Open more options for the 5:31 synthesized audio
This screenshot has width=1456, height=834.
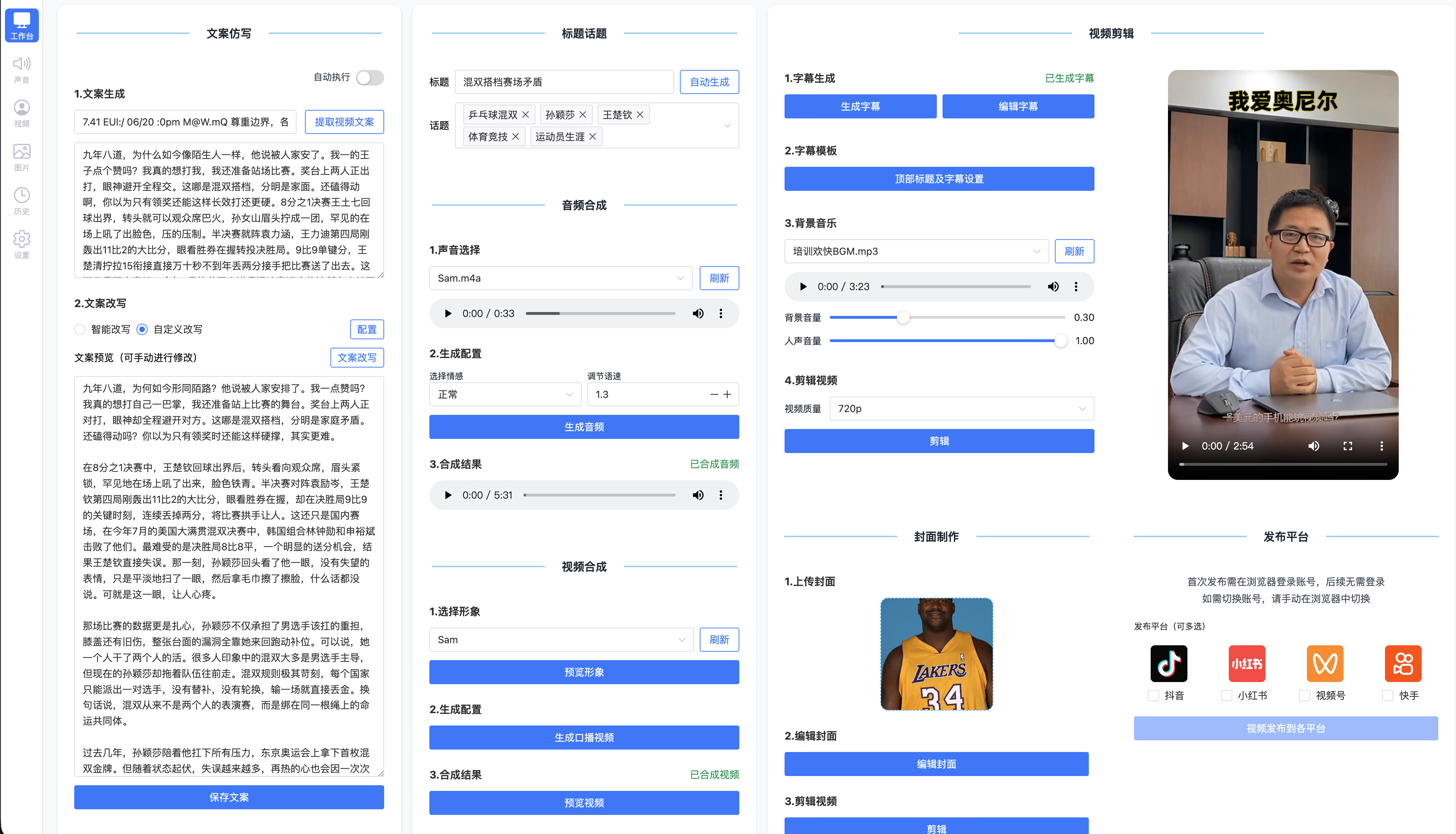pos(721,495)
